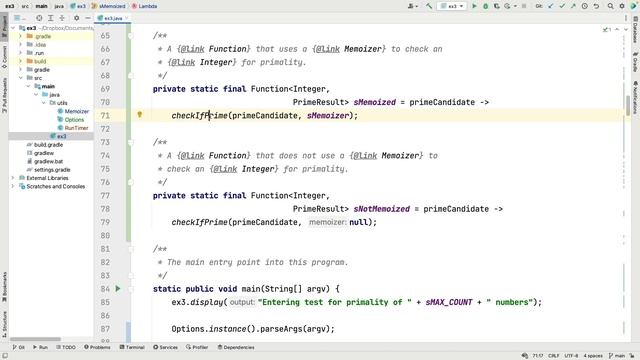
Task: Build the project with the hammer icon
Action: (429, 6)
